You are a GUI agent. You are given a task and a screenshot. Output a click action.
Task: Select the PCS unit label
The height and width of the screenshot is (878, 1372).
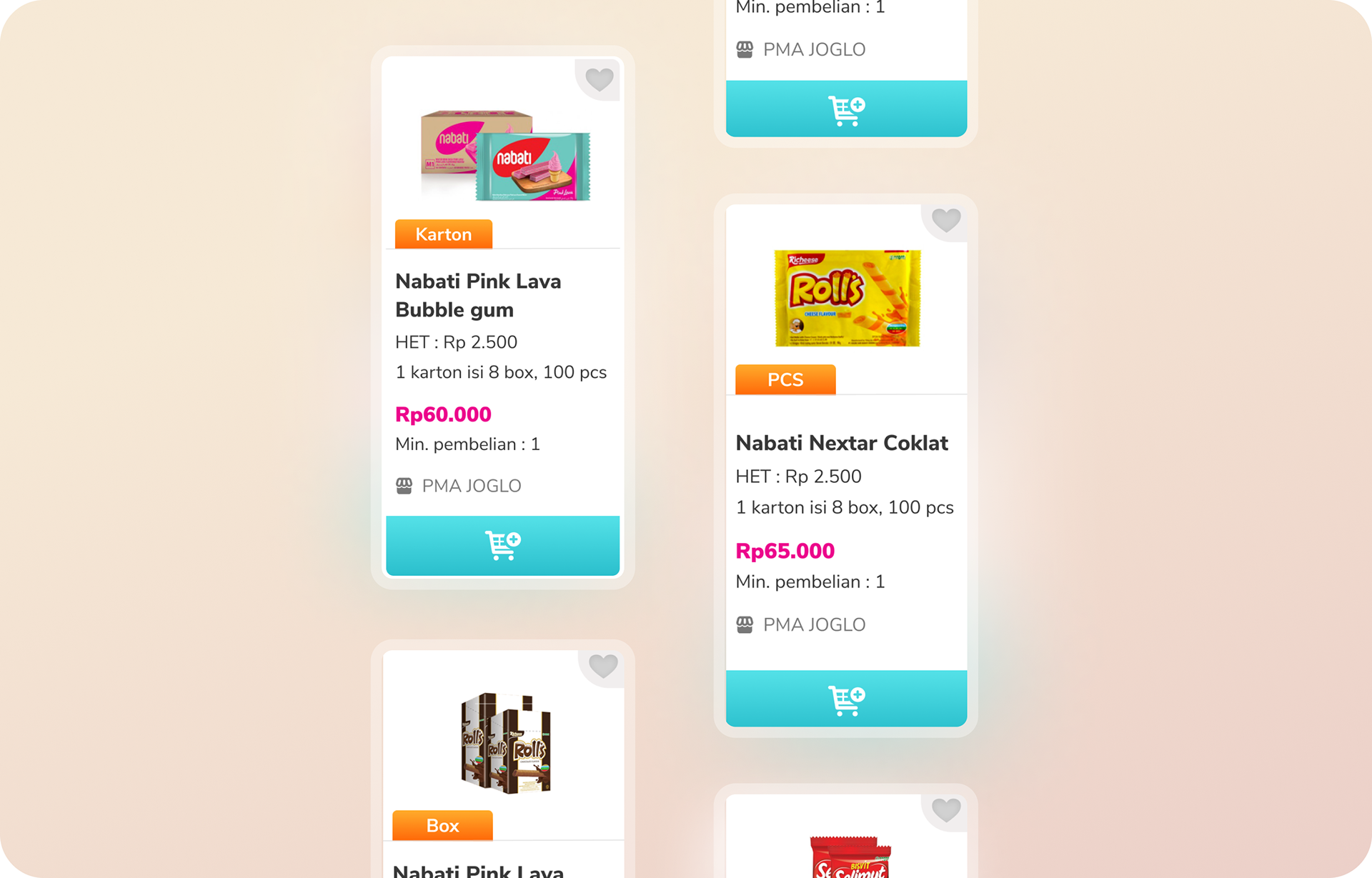pyautogui.click(x=785, y=379)
